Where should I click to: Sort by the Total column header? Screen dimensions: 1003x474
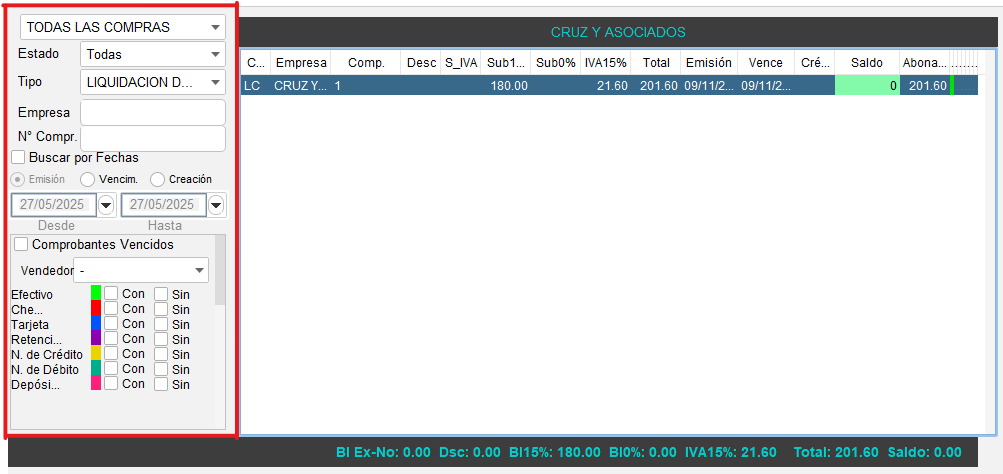tap(657, 62)
